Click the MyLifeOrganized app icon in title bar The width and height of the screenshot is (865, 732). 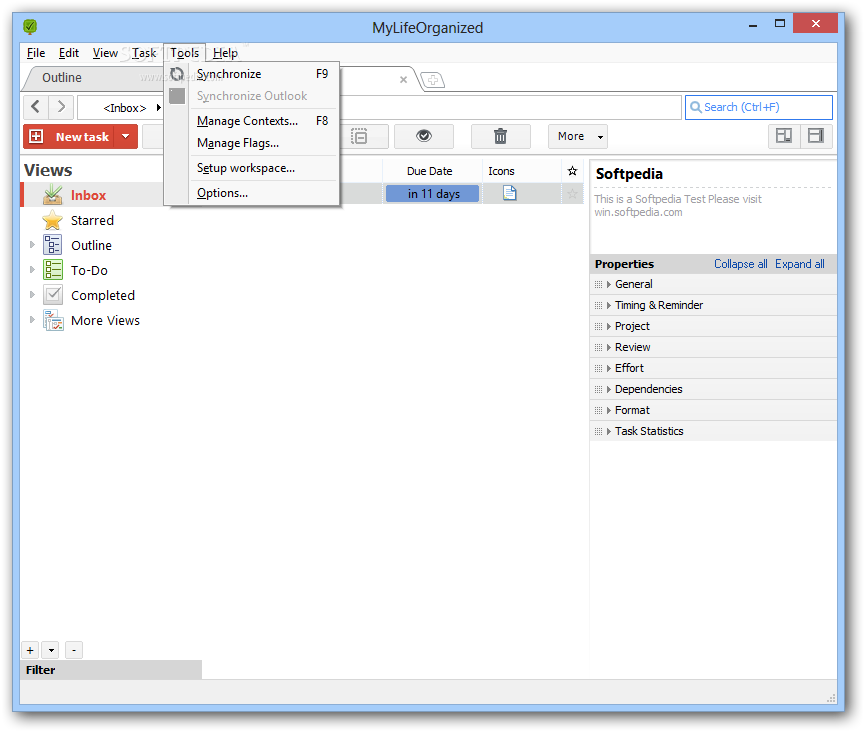click(30, 26)
